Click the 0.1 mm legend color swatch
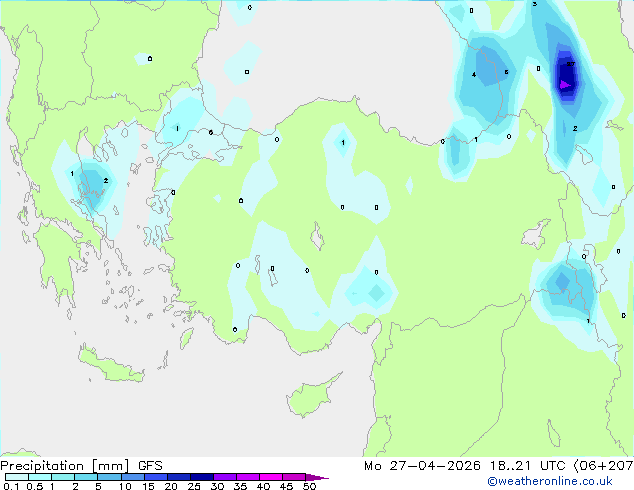The image size is (634, 490). [17, 477]
